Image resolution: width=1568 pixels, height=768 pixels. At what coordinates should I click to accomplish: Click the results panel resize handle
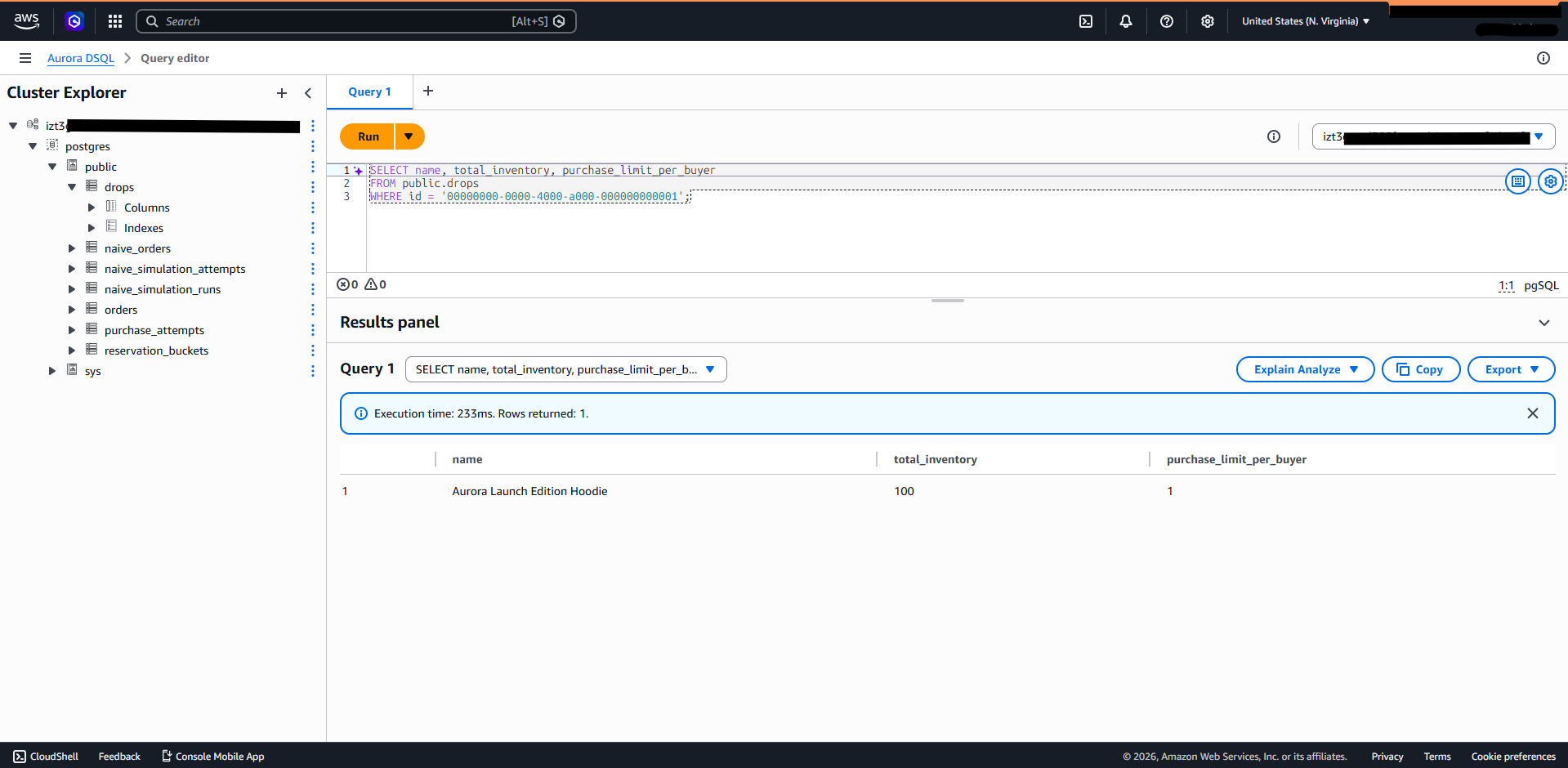point(948,301)
